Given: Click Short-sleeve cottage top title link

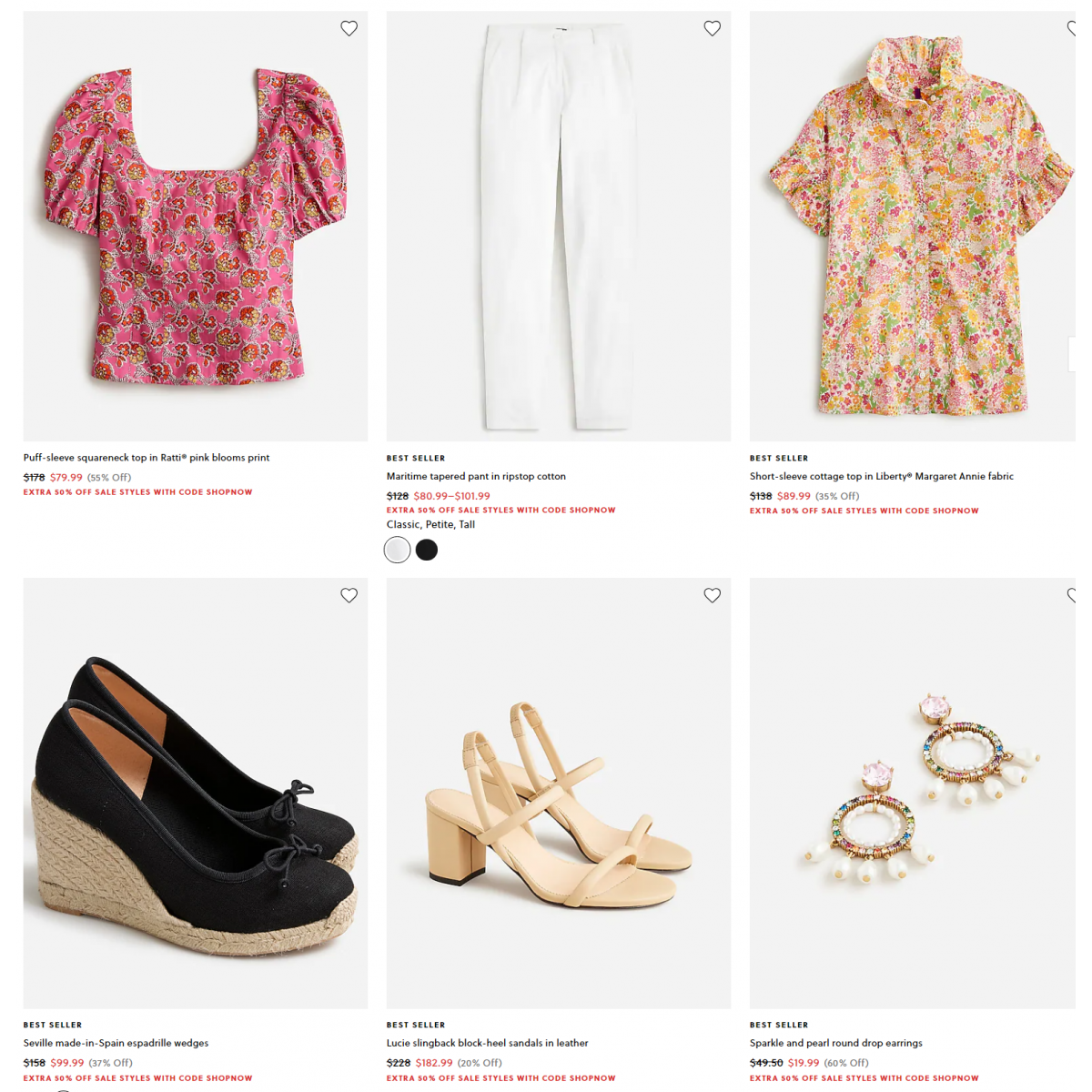Looking at the screenshot, I should 881,476.
